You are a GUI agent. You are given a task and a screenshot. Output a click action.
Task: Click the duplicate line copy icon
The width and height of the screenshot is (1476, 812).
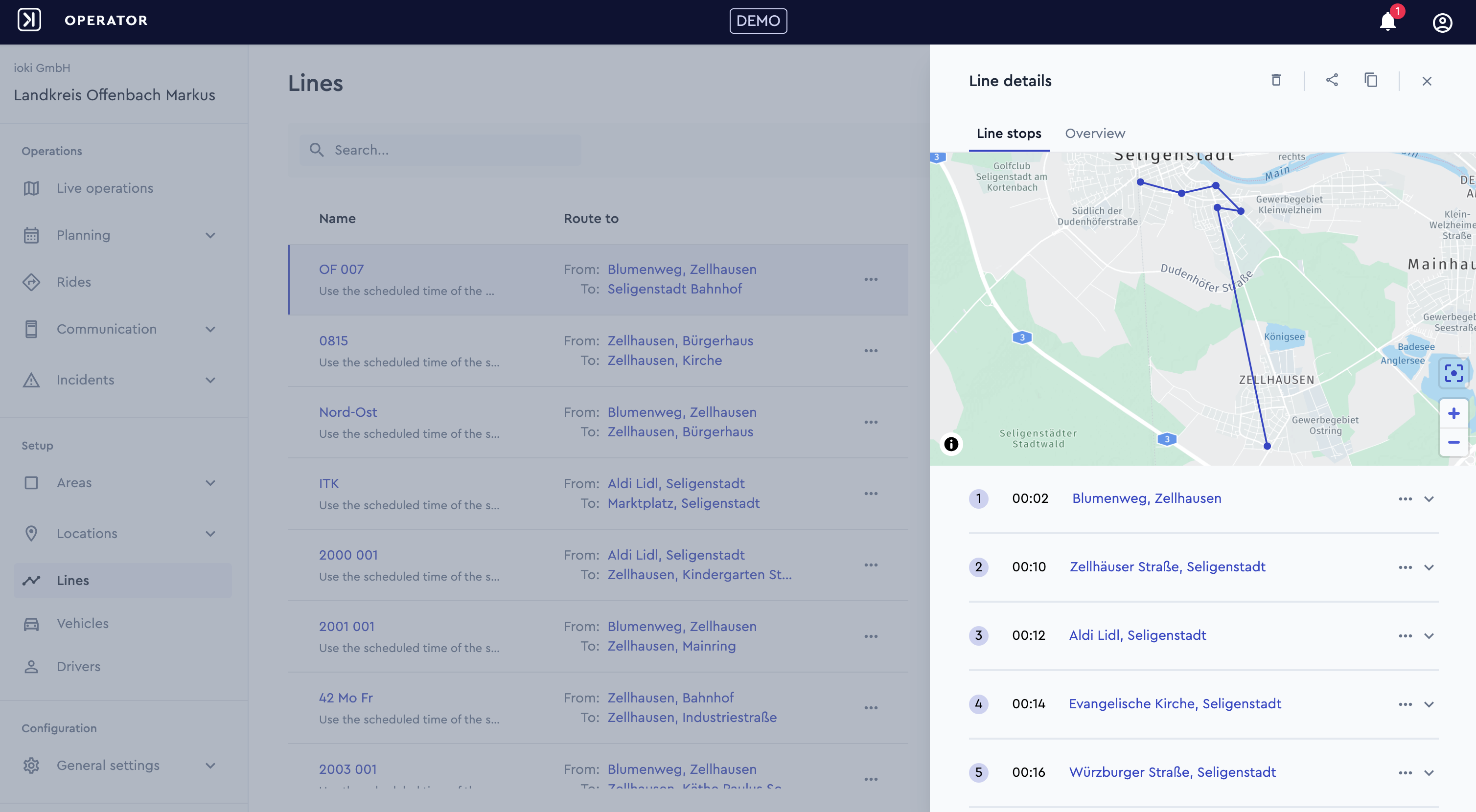pos(1371,80)
